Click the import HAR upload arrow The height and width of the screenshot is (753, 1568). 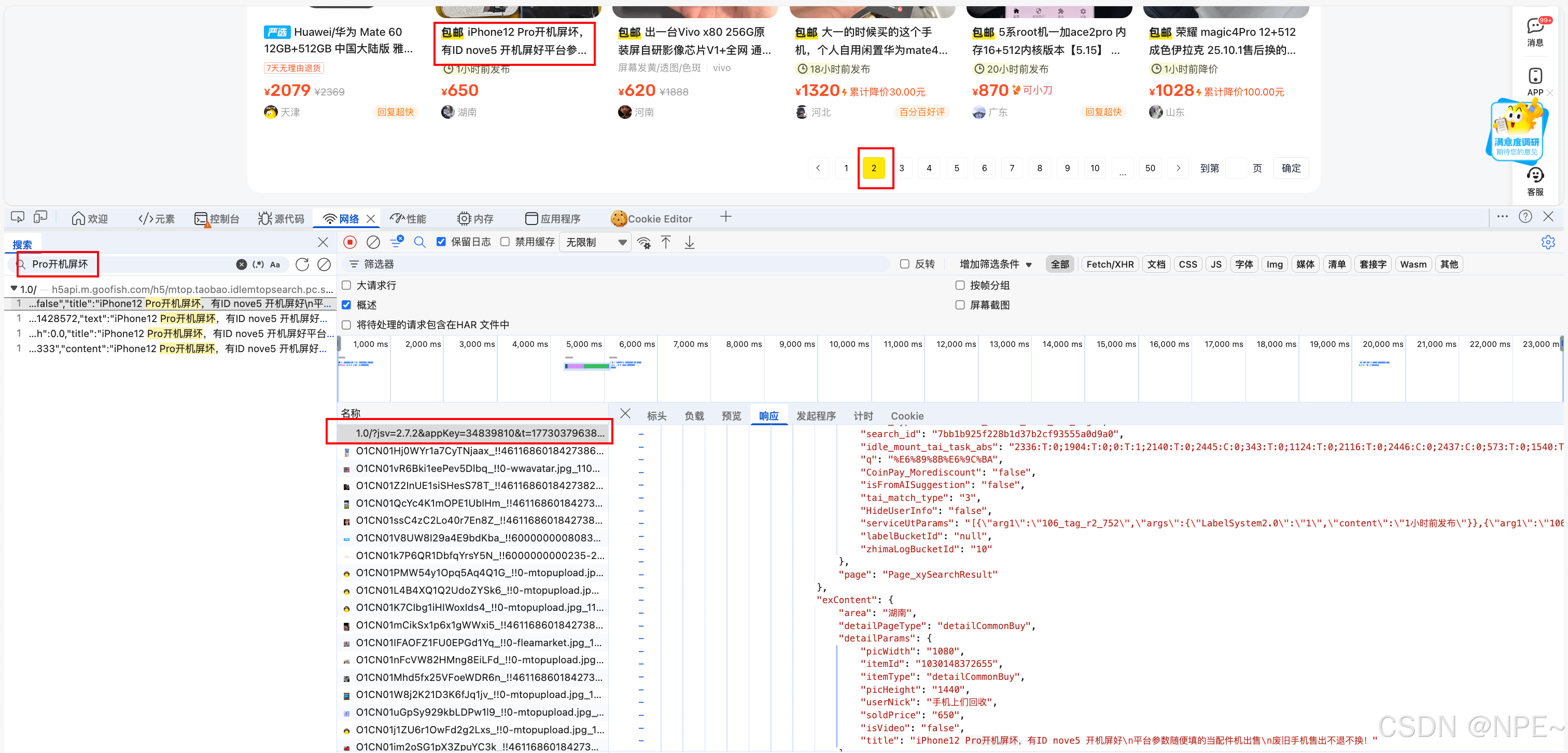tap(666, 242)
